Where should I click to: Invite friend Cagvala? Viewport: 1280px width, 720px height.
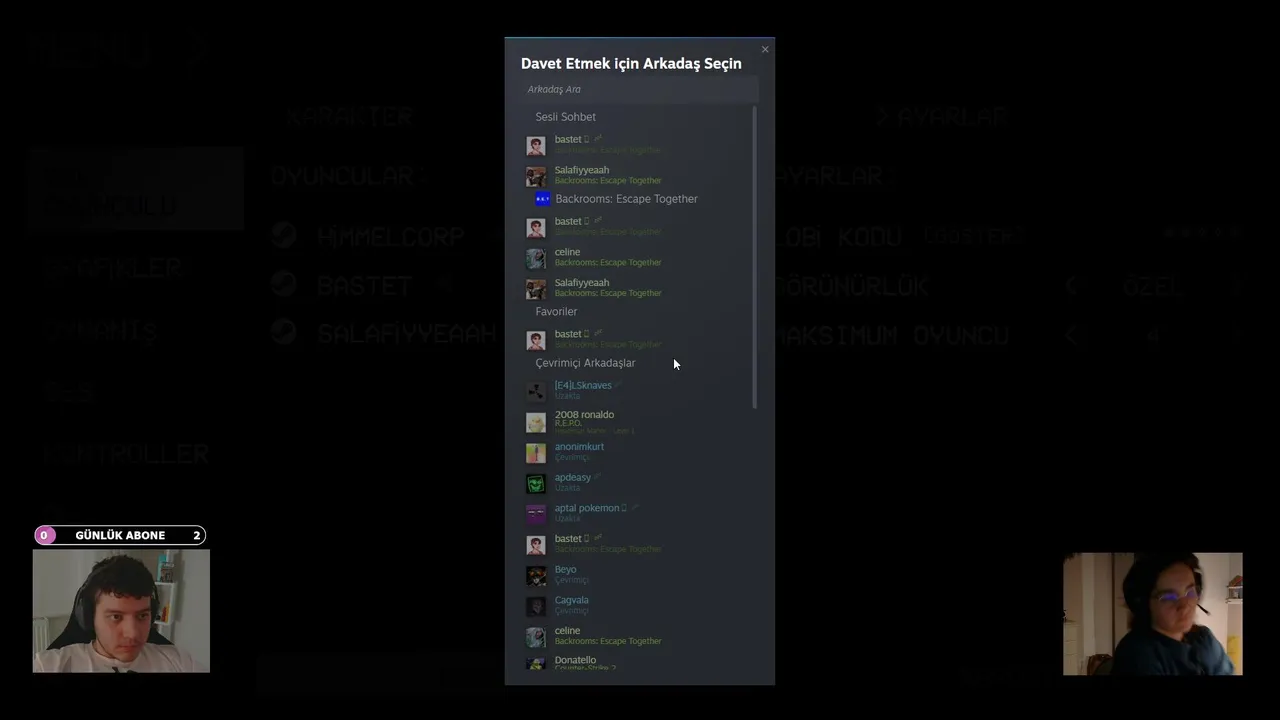(639, 606)
